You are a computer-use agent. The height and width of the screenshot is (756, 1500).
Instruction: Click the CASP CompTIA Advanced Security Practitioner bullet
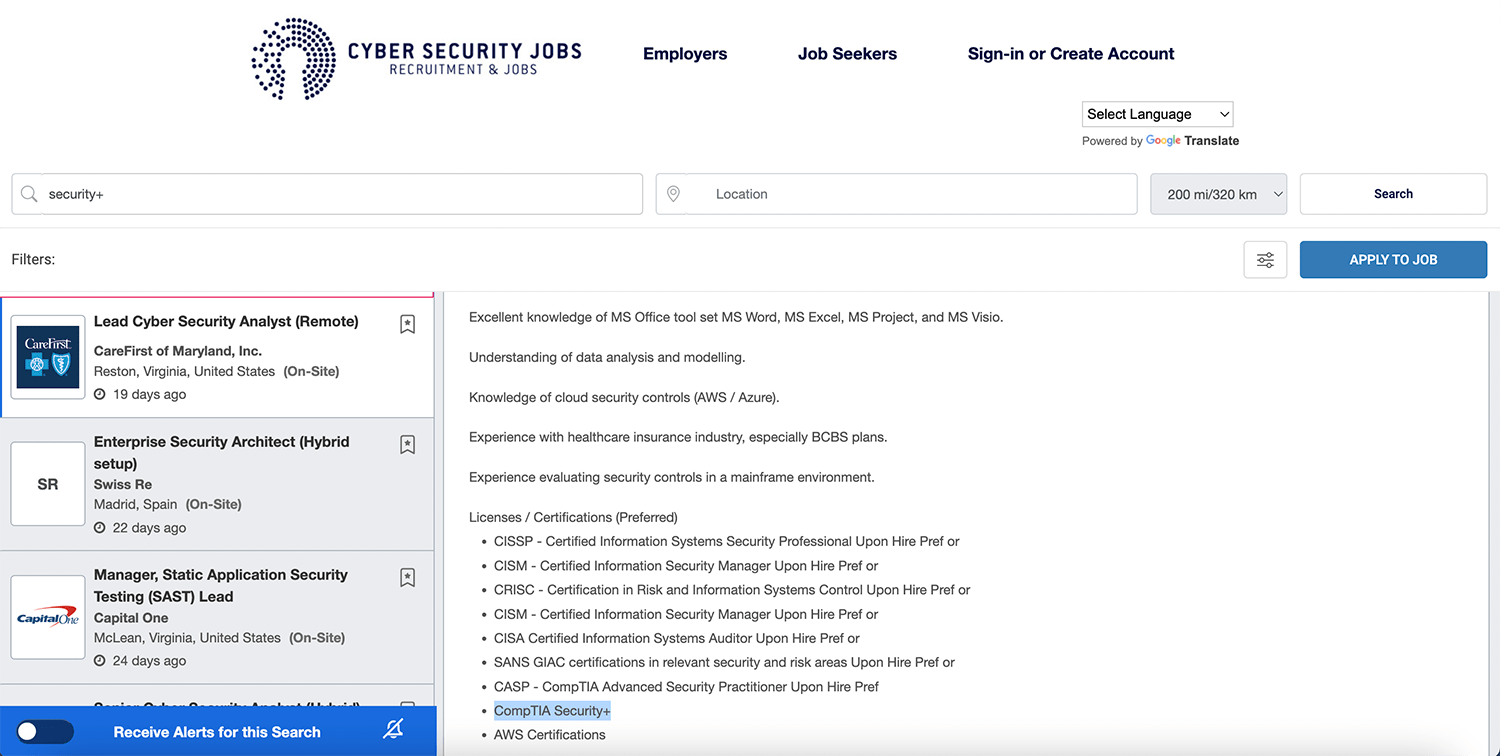[x=686, y=687]
